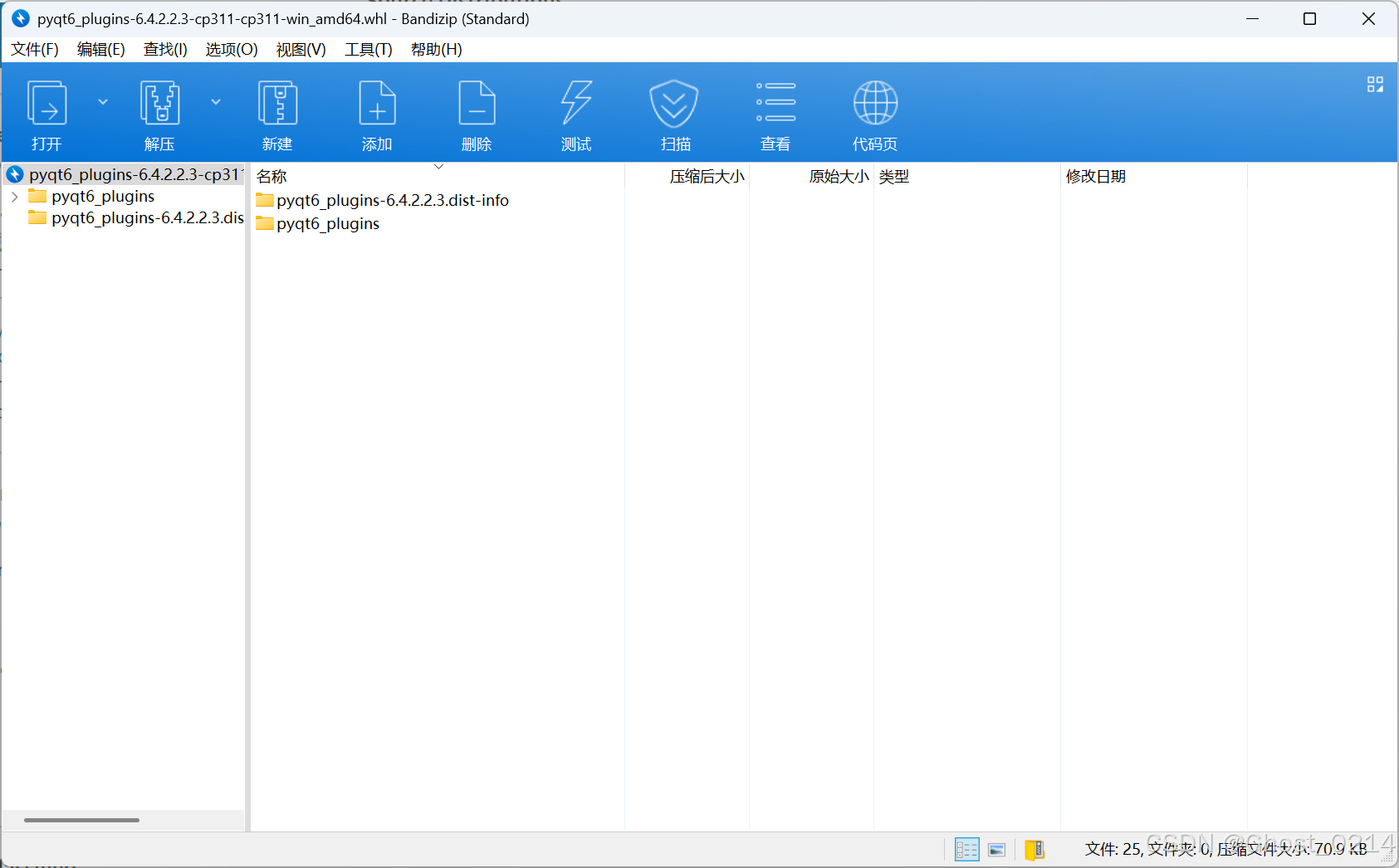Screen dimensions: 1399x868
Task: Expand the pyqt6_plugins tree folder chevron
Action: pyautogui.click(x=14, y=197)
